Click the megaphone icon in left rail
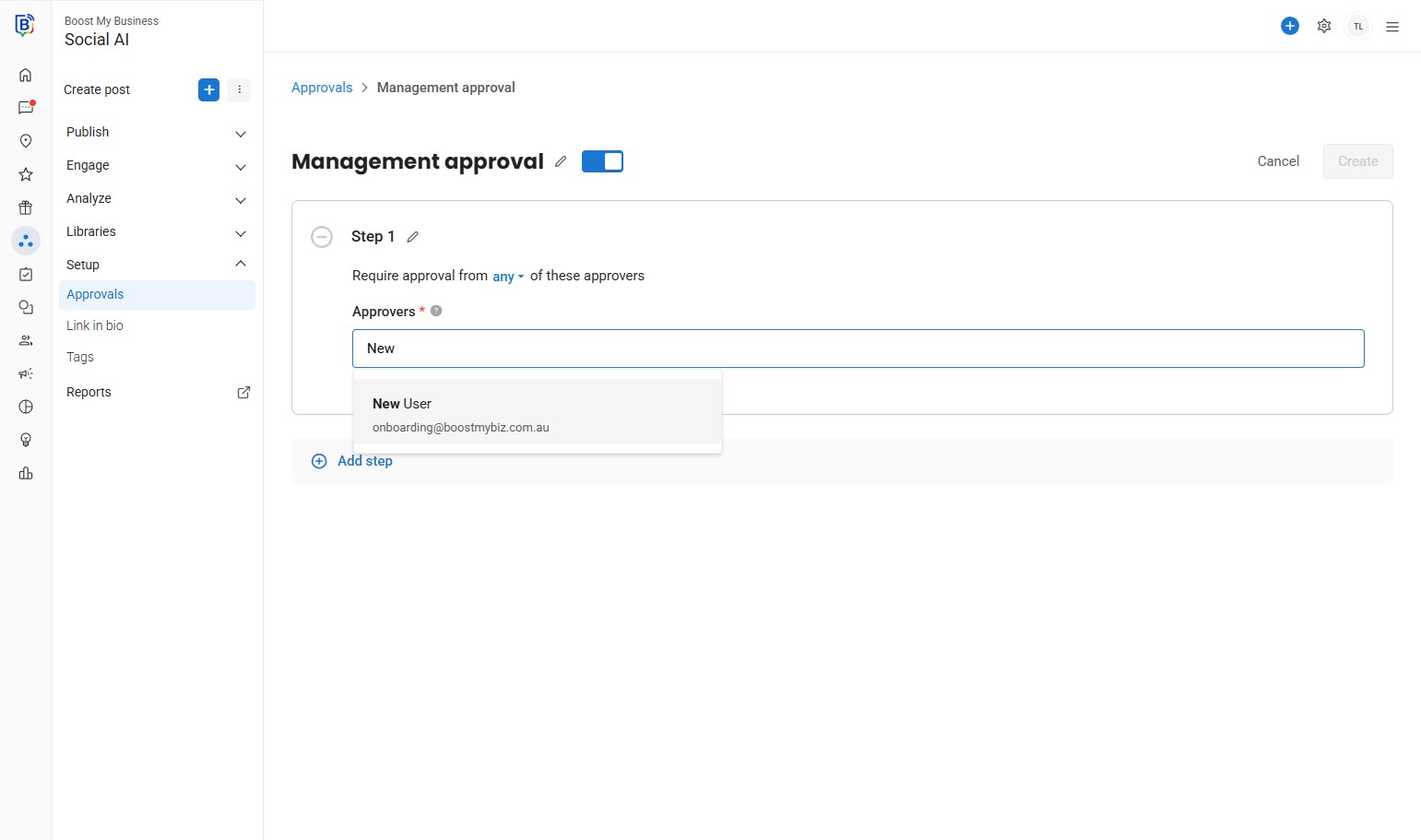The width and height of the screenshot is (1421, 840). pos(26,373)
